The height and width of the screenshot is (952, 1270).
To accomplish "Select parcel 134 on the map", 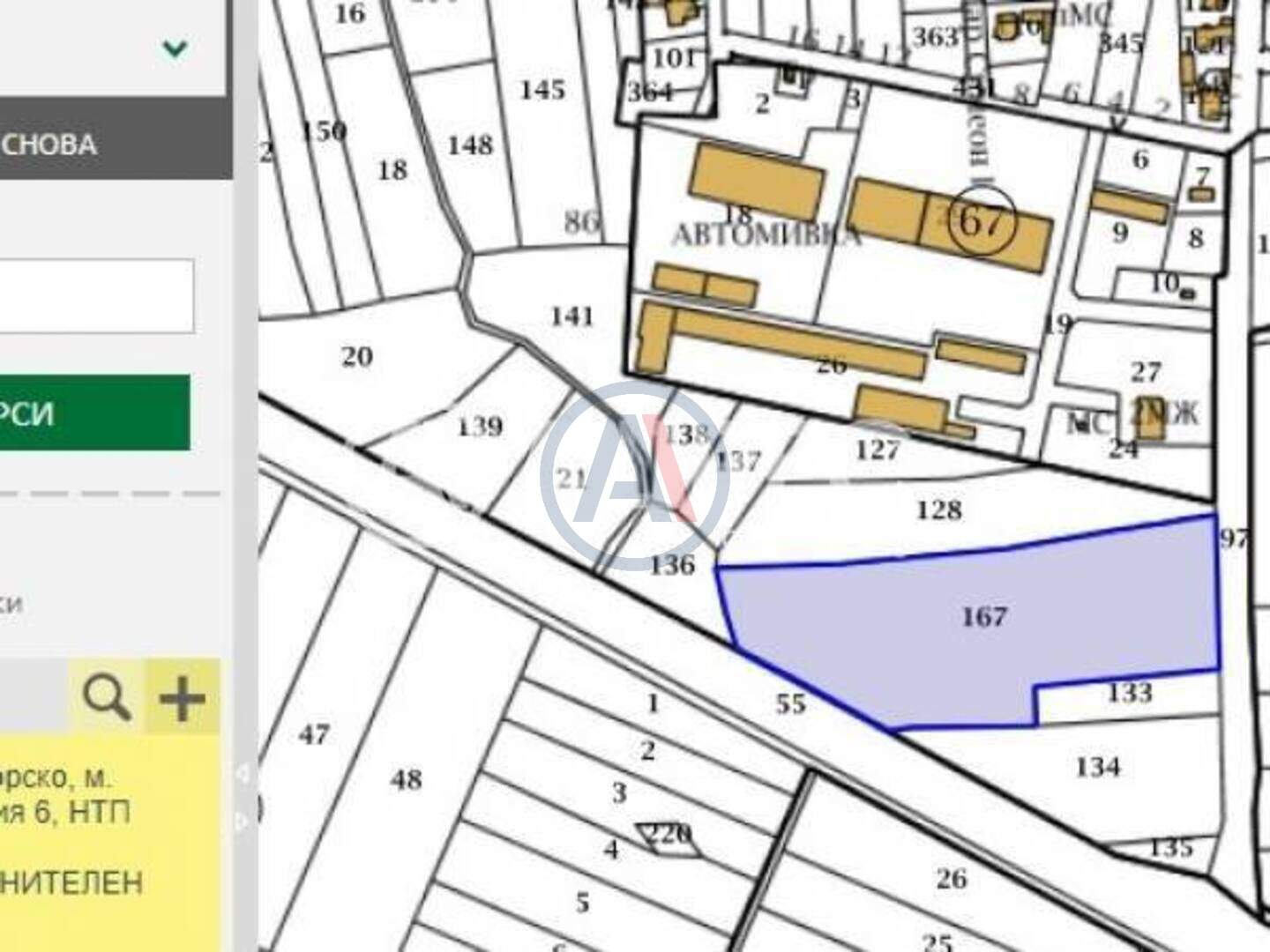I will [x=1097, y=766].
